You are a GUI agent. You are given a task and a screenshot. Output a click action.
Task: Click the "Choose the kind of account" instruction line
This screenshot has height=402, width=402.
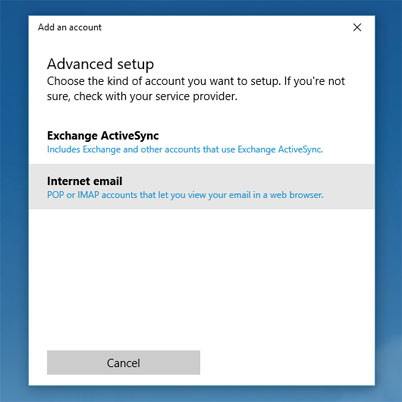pos(196,81)
